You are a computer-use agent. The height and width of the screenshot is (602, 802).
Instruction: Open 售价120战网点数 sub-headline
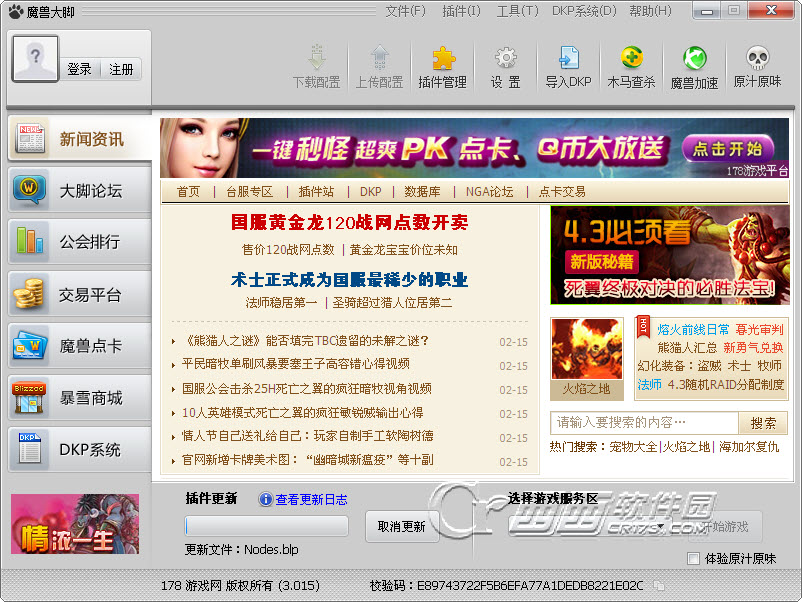click(x=288, y=250)
